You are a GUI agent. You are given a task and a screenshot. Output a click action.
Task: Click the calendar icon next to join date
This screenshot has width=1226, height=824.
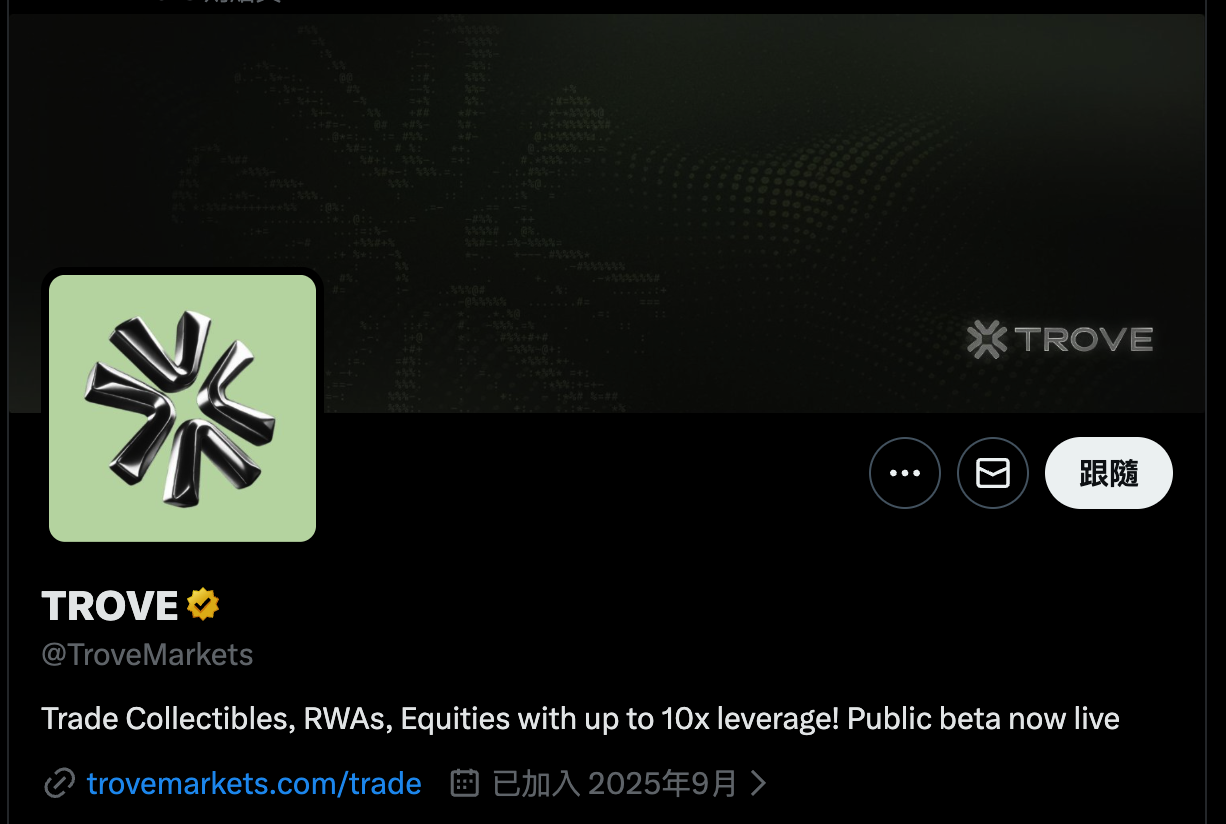[464, 783]
